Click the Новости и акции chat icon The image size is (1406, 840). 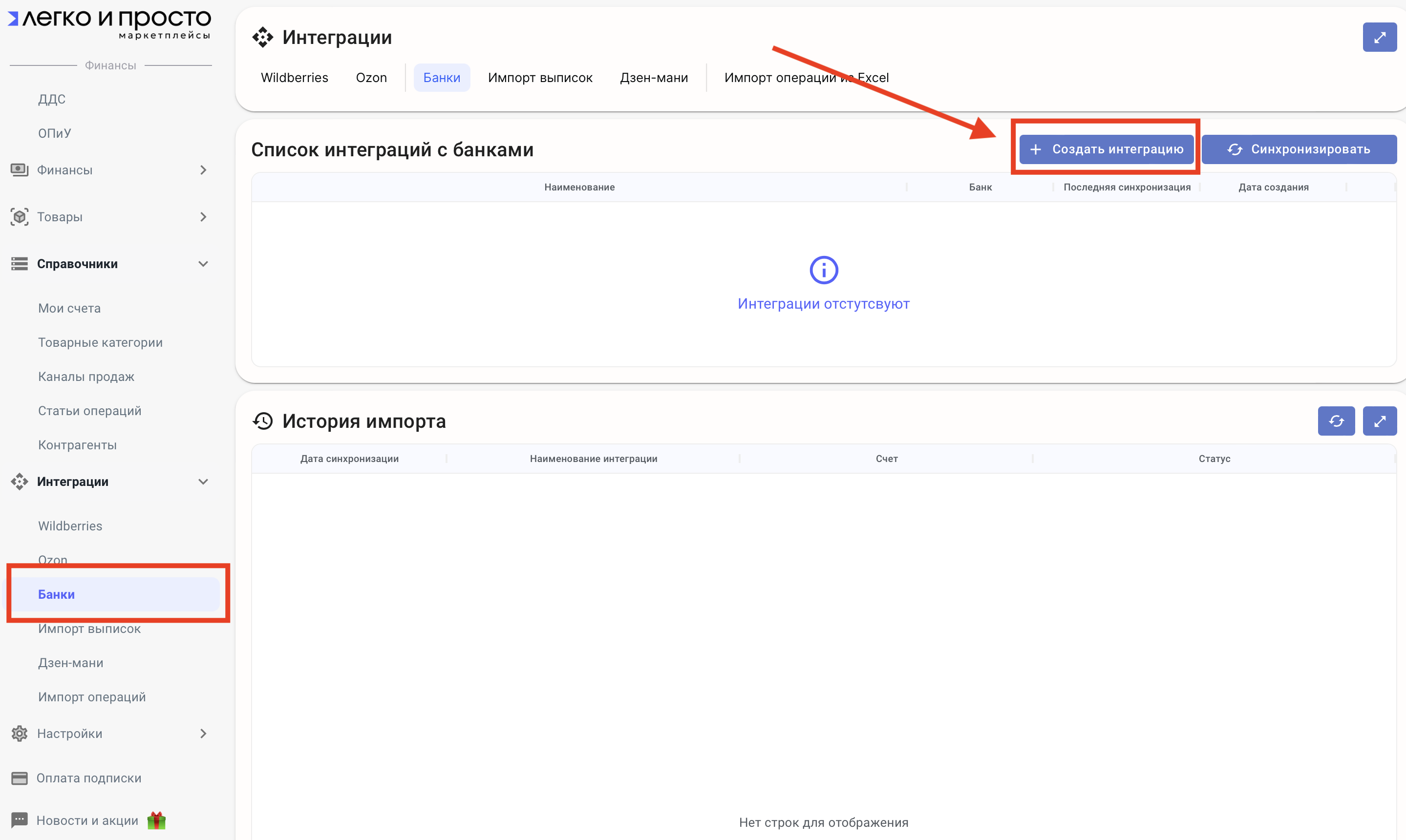point(19,820)
